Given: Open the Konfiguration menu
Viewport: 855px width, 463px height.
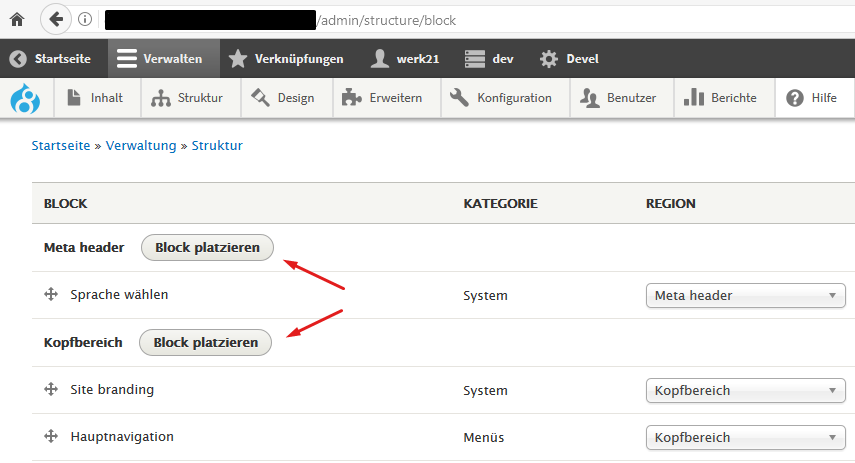Looking at the screenshot, I should 501,98.
